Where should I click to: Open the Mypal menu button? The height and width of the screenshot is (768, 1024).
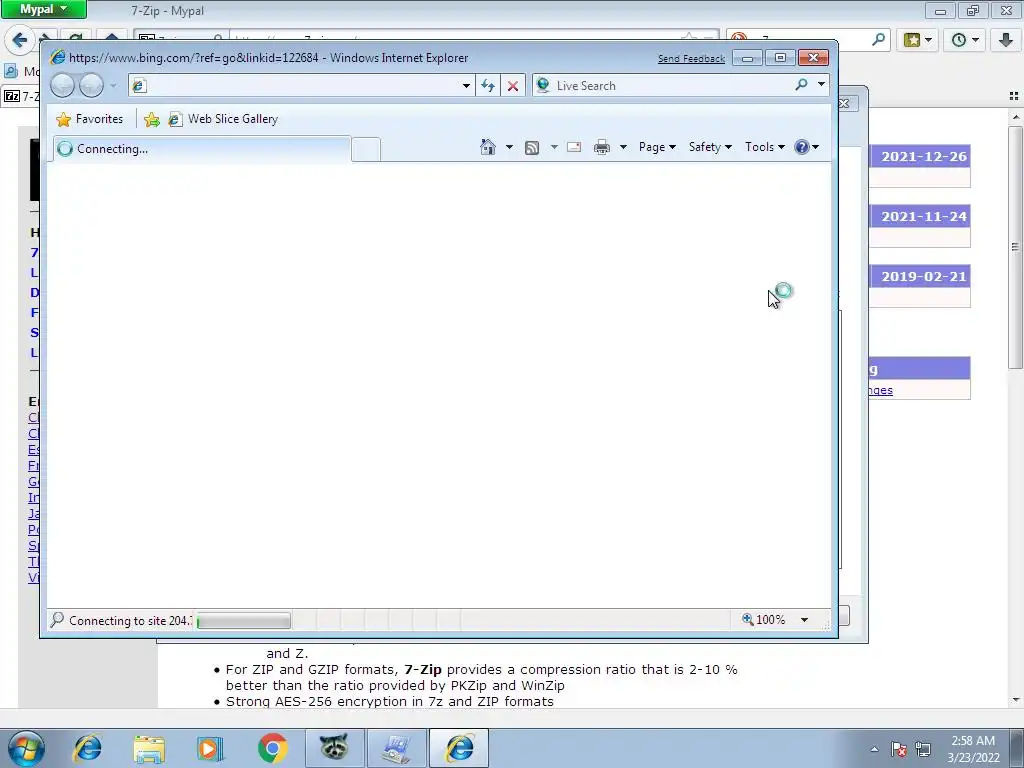pos(44,9)
